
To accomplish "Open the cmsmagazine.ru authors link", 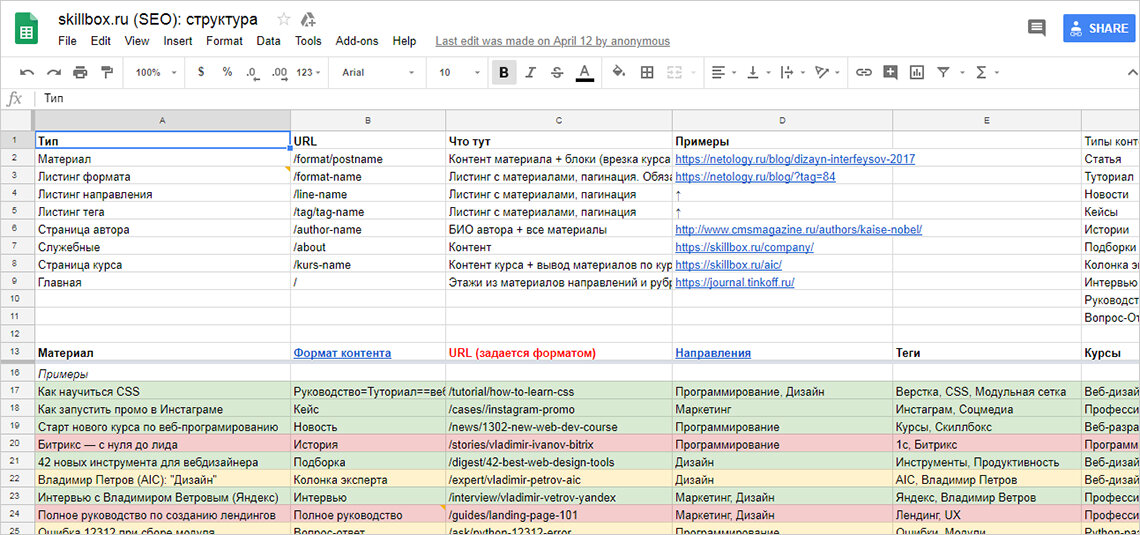I will (x=798, y=229).
